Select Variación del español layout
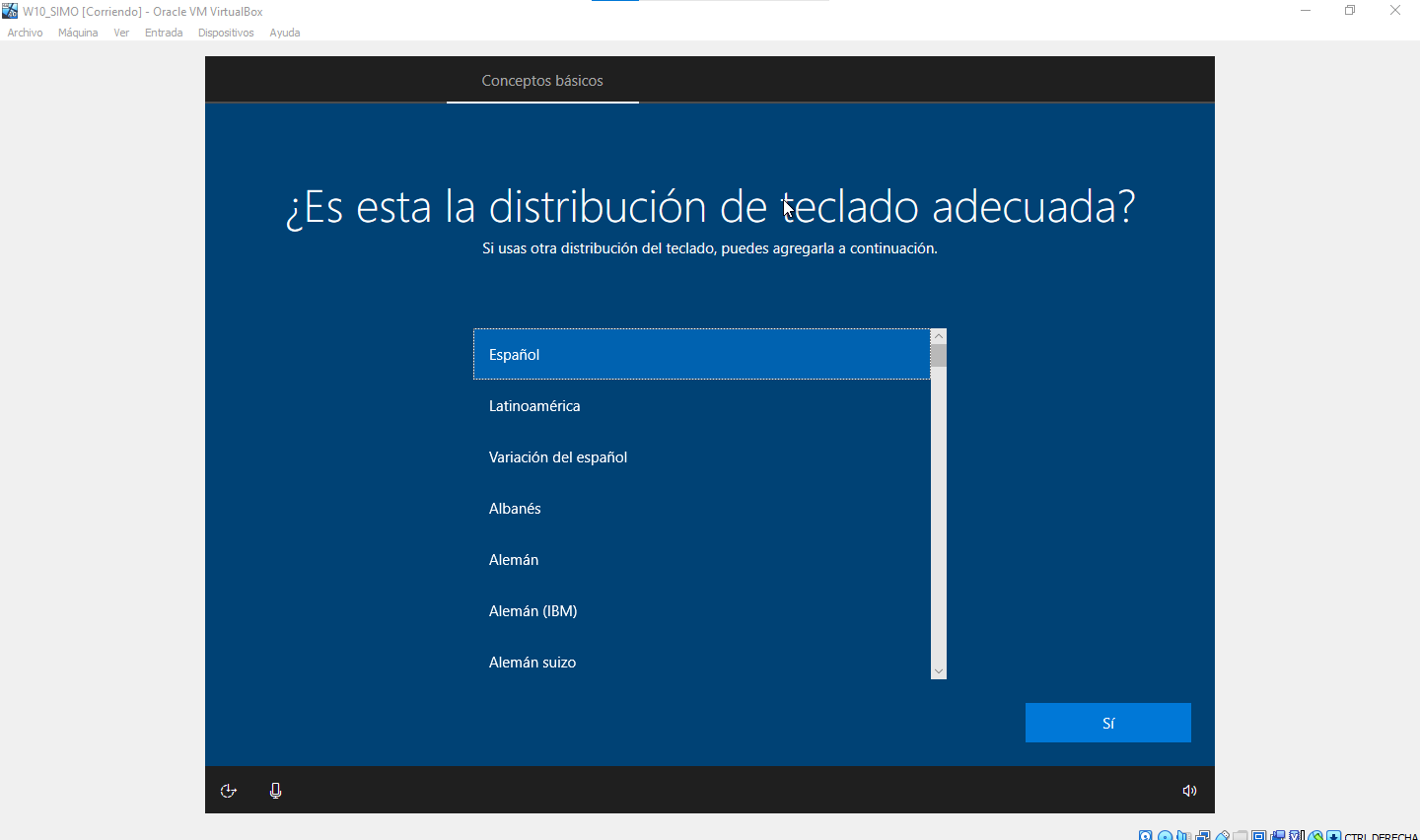 558,457
